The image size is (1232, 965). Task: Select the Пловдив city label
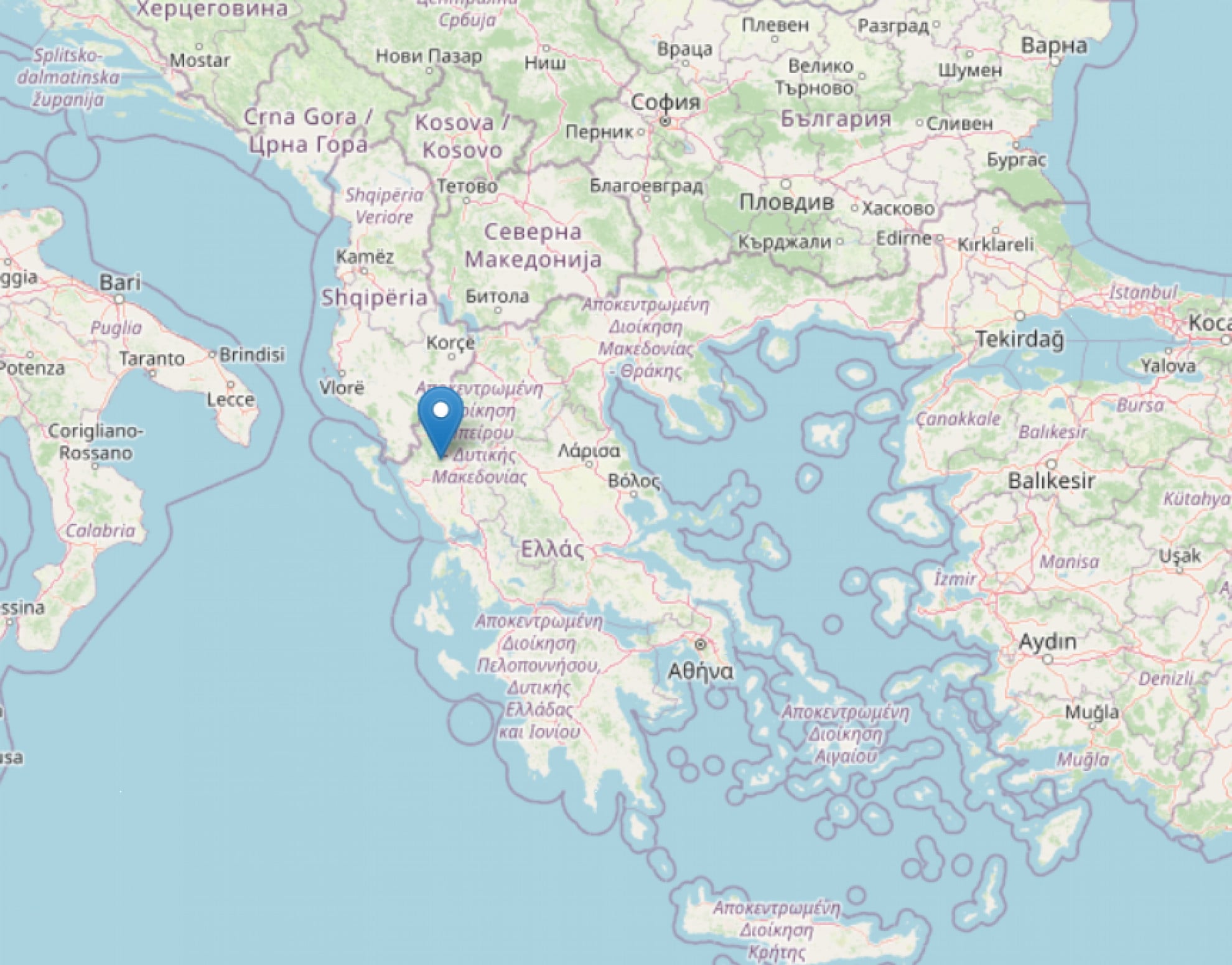tap(786, 202)
